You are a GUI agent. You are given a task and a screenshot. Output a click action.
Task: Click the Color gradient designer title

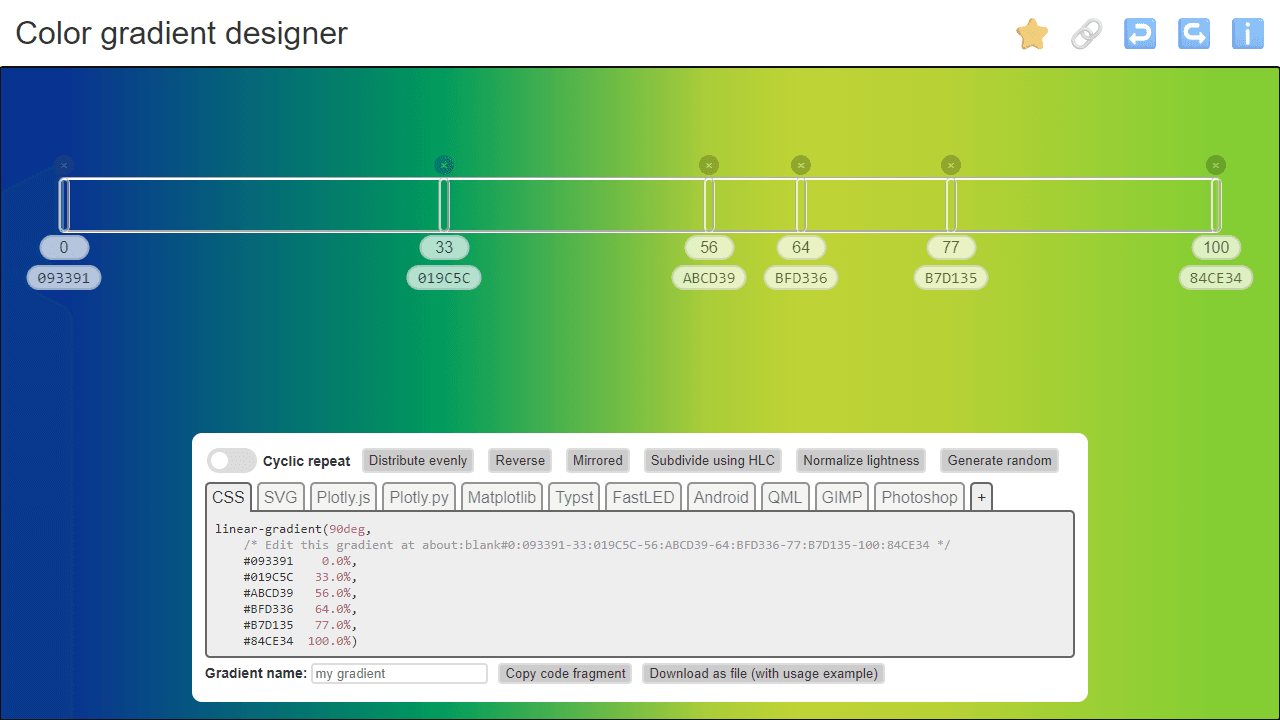(x=181, y=33)
